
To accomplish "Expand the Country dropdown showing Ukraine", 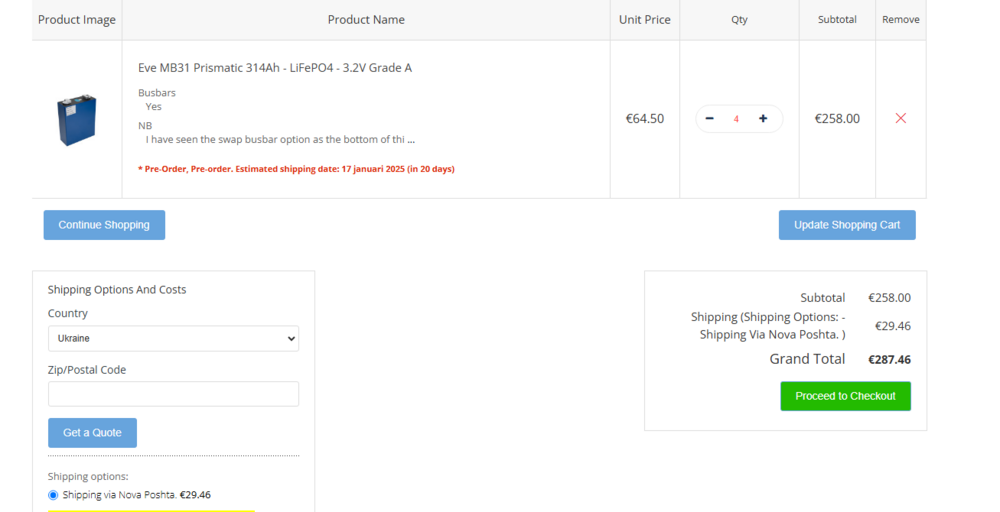I will point(173,338).
